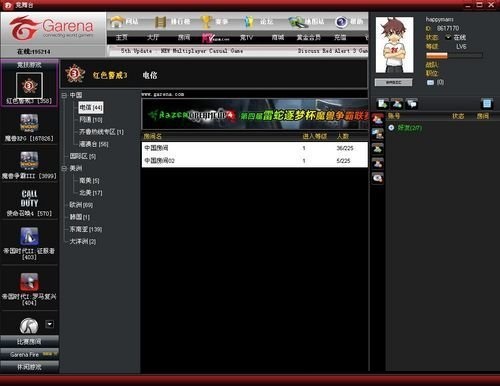Sort by 房间名 column header
The height and width of the screenshot is (386, 500).
click(x=153, y=136)
